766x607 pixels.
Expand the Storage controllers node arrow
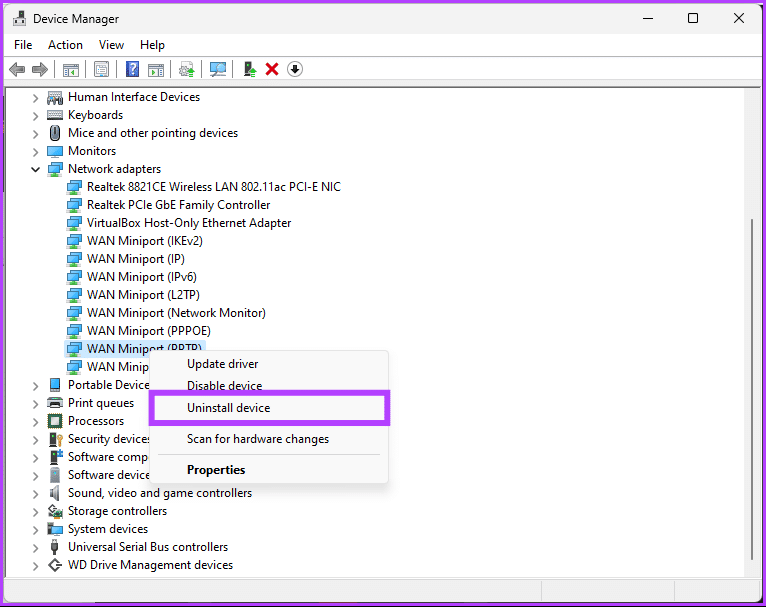[35, 512]
